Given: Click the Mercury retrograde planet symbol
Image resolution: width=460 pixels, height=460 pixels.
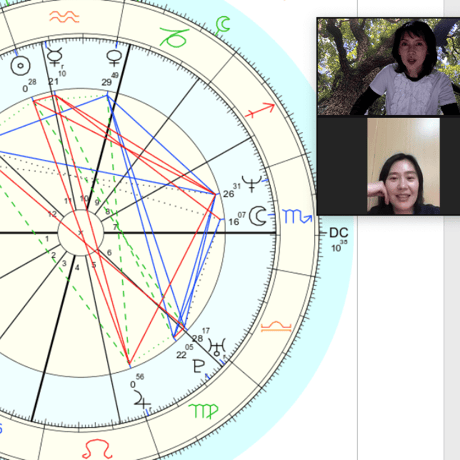Looking at the screenshot, I should pyautogui.click(x=55, y=56).
